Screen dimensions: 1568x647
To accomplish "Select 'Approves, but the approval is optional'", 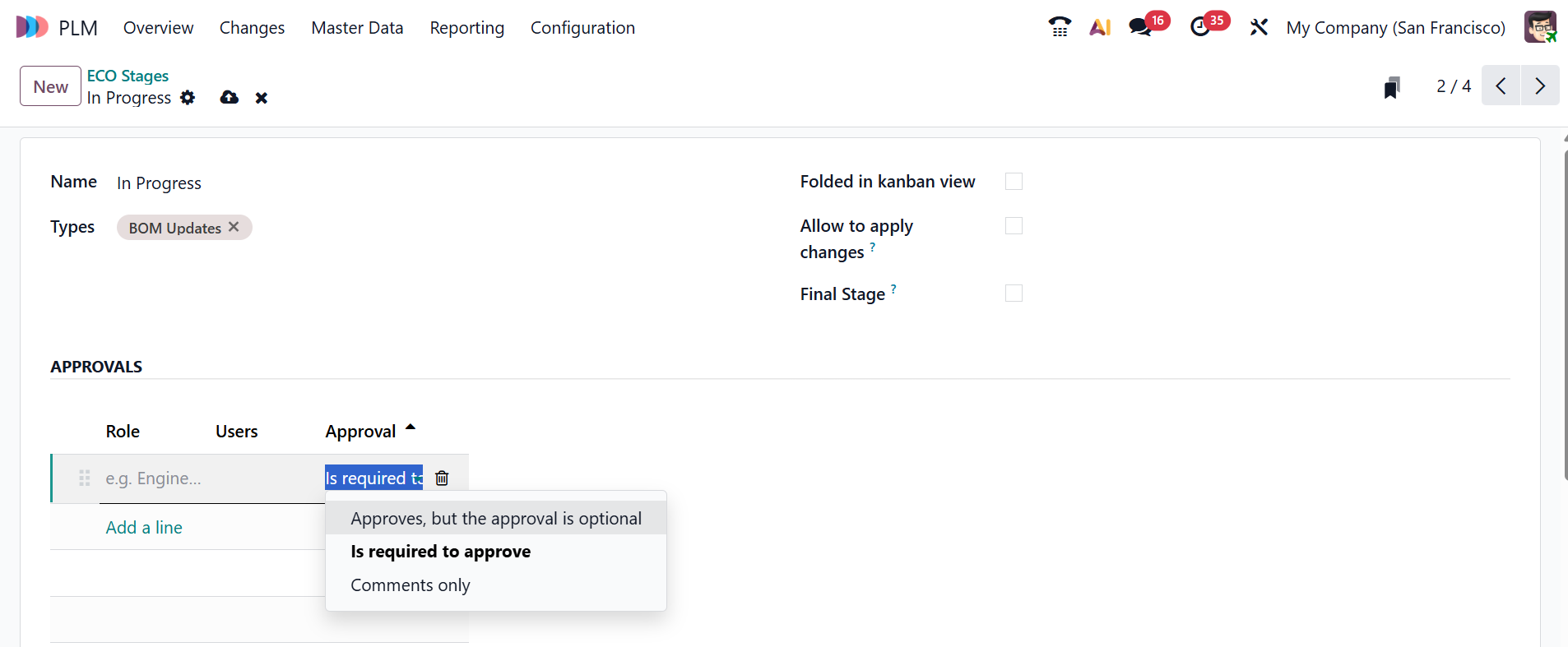I will (x=495, y=519).
